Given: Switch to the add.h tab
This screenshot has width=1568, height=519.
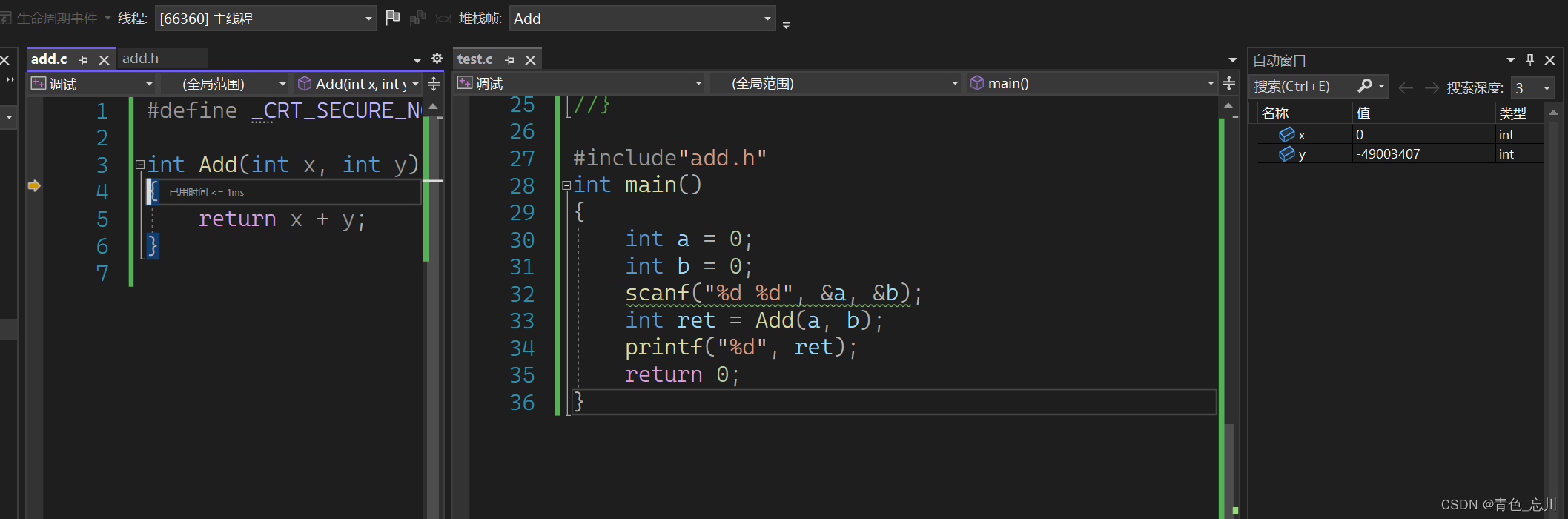Looking at the screenshot, I should (x=140, y=59).
